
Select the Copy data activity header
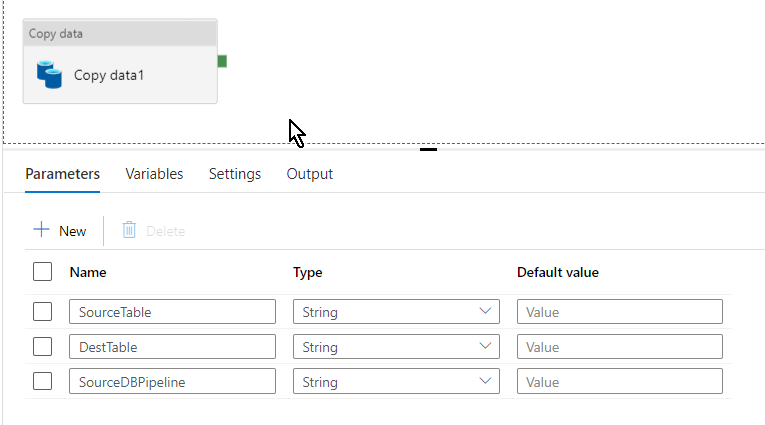[x=120, y=34]
